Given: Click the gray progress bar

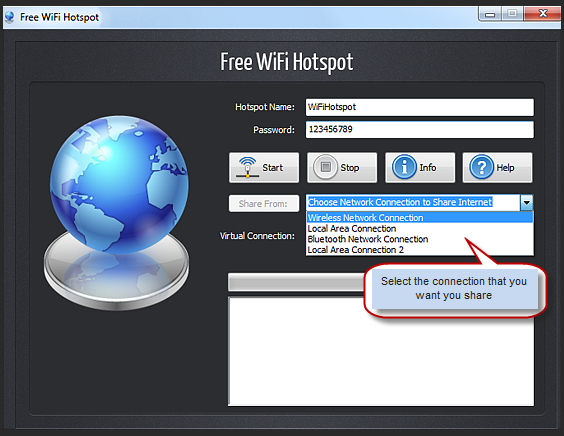Looking at the screenshot, I should [x=296, y=282].
